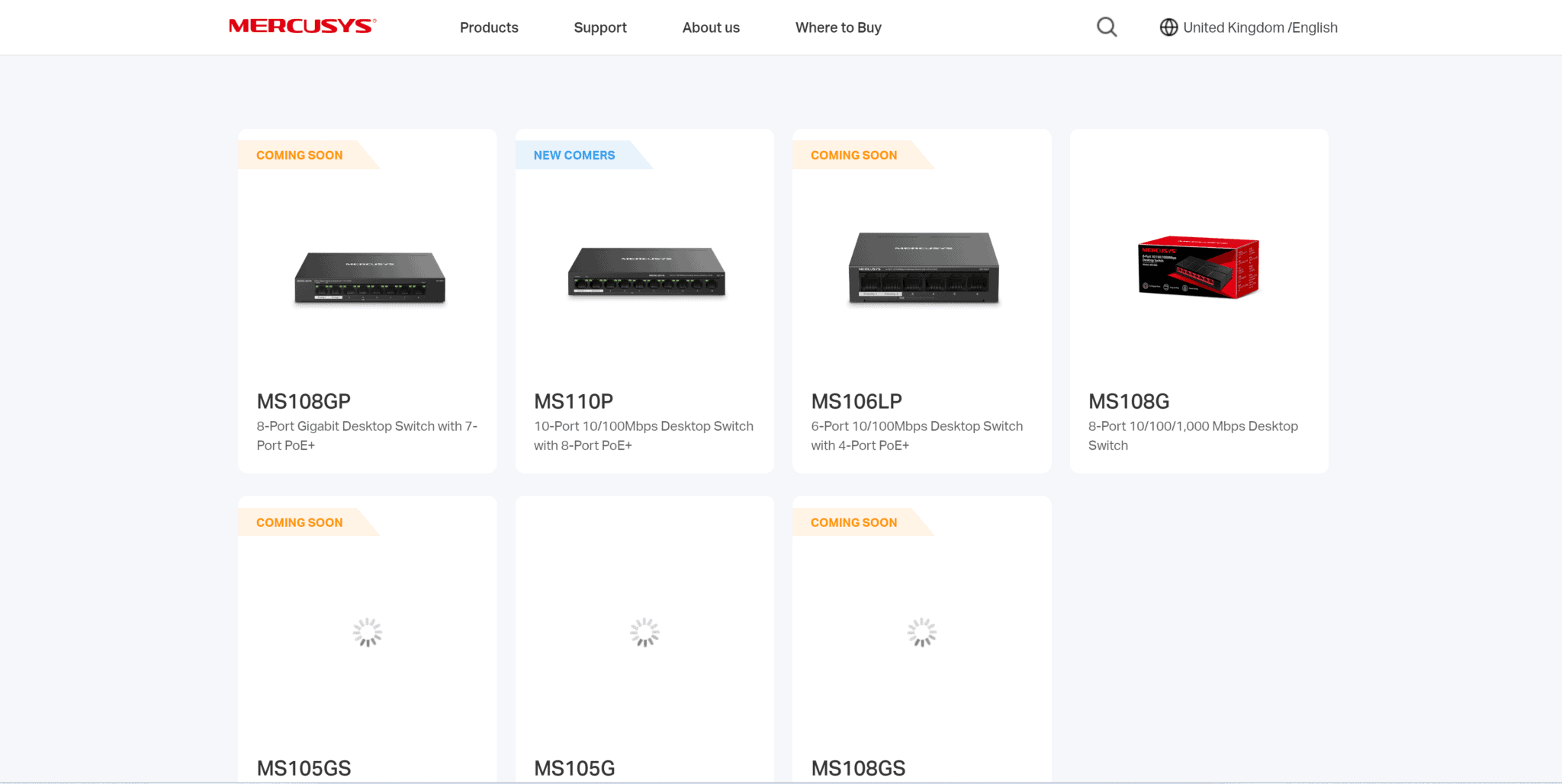The image size is (1562, 784).
Task: Click the globe region icon
Action: pyautogui.click(x=1168, y=27)
